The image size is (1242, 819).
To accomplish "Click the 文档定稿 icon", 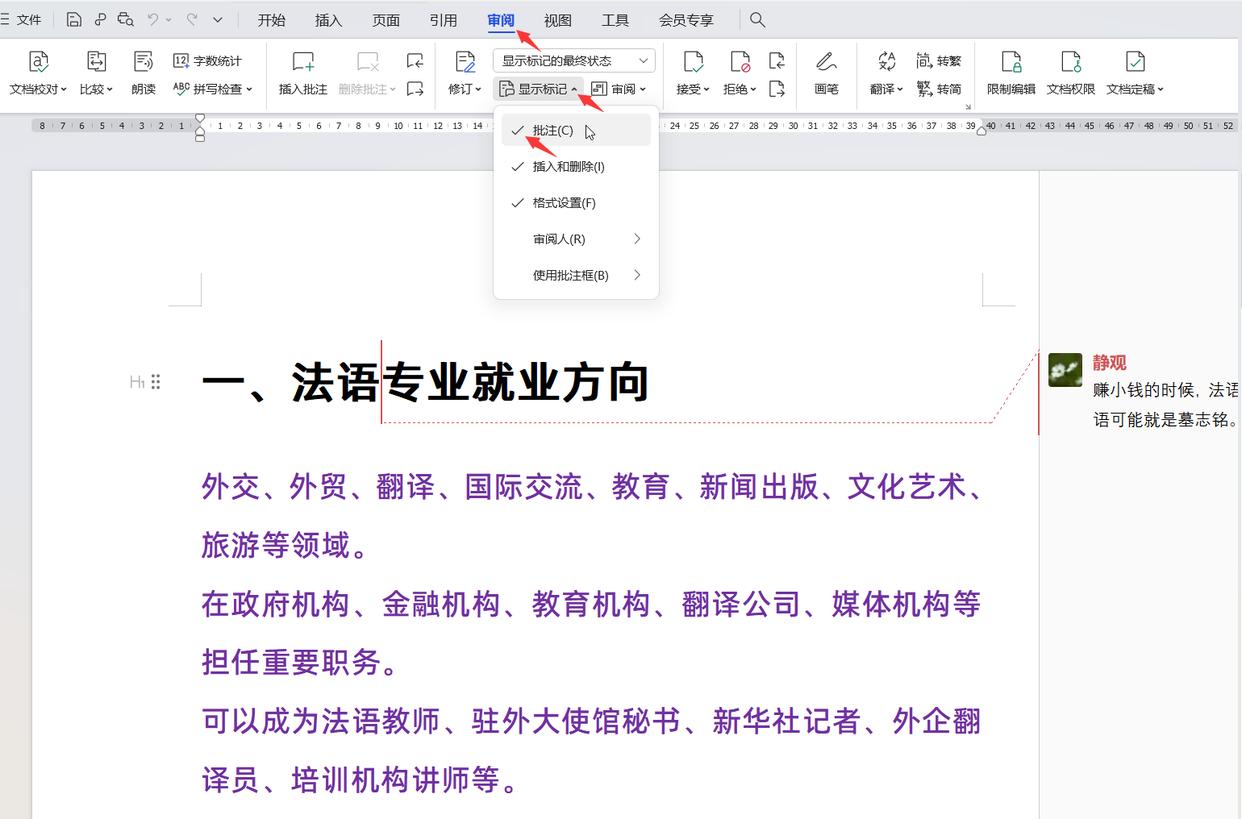I will point(1135,62).
